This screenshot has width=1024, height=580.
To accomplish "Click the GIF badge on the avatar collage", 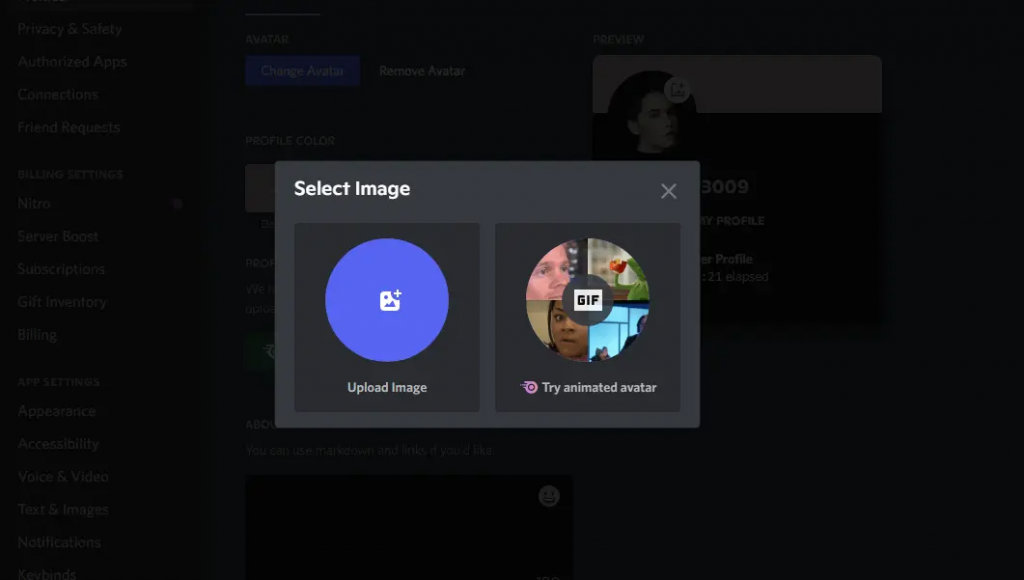I will coord(588,300).
